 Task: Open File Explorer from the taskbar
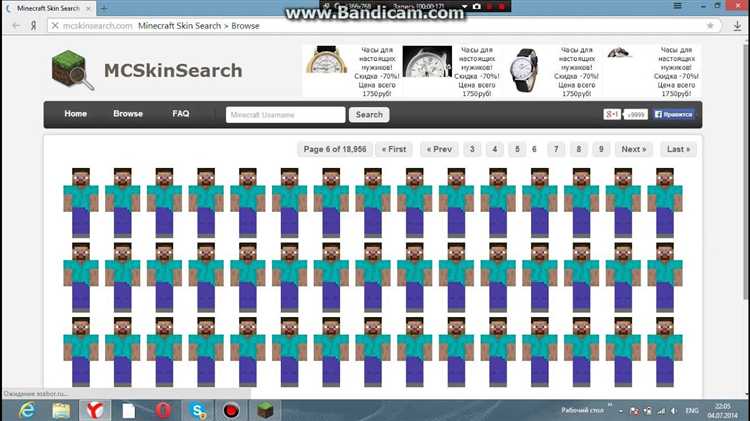[61, 410]
